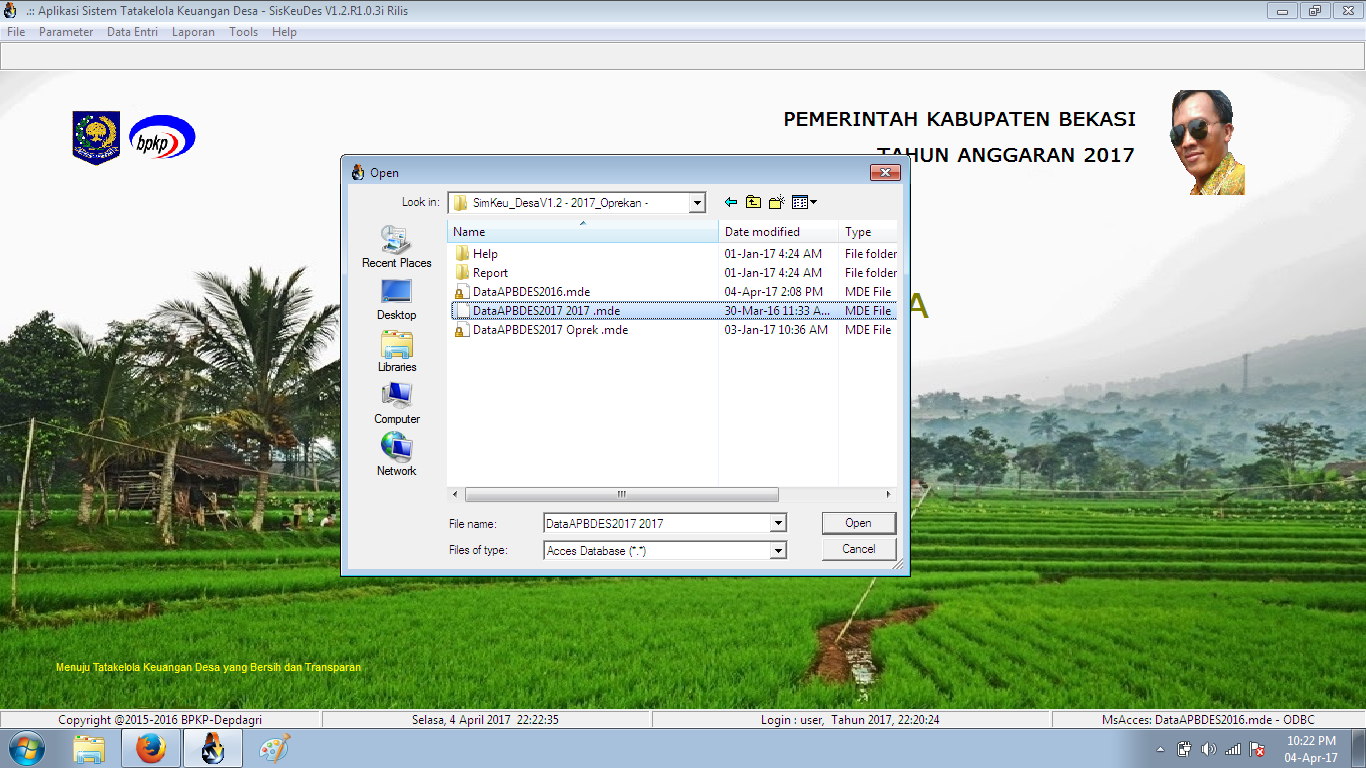Screen dimensions: 1366x768
Task: Click the volume speaker tray icon
Action: [1208, 749]
